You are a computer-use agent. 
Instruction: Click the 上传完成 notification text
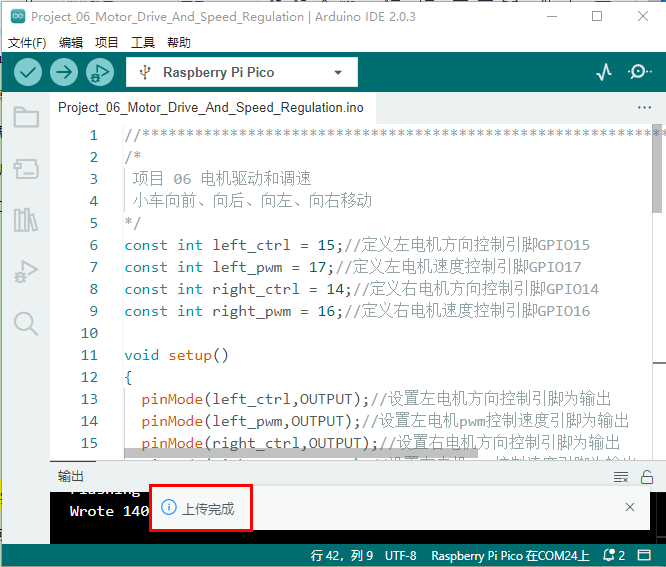point(208,509)
